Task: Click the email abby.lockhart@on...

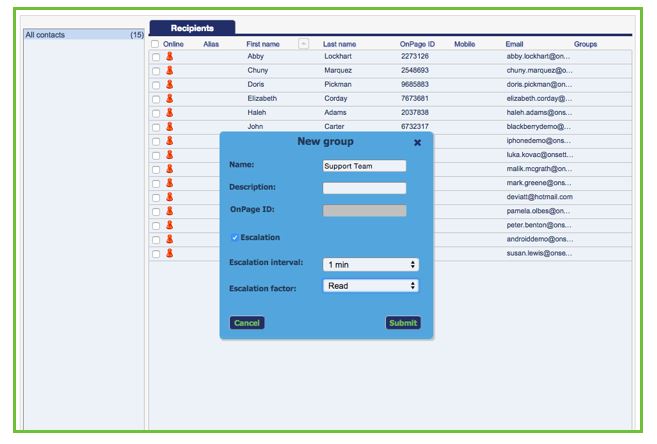Action: 539,56
